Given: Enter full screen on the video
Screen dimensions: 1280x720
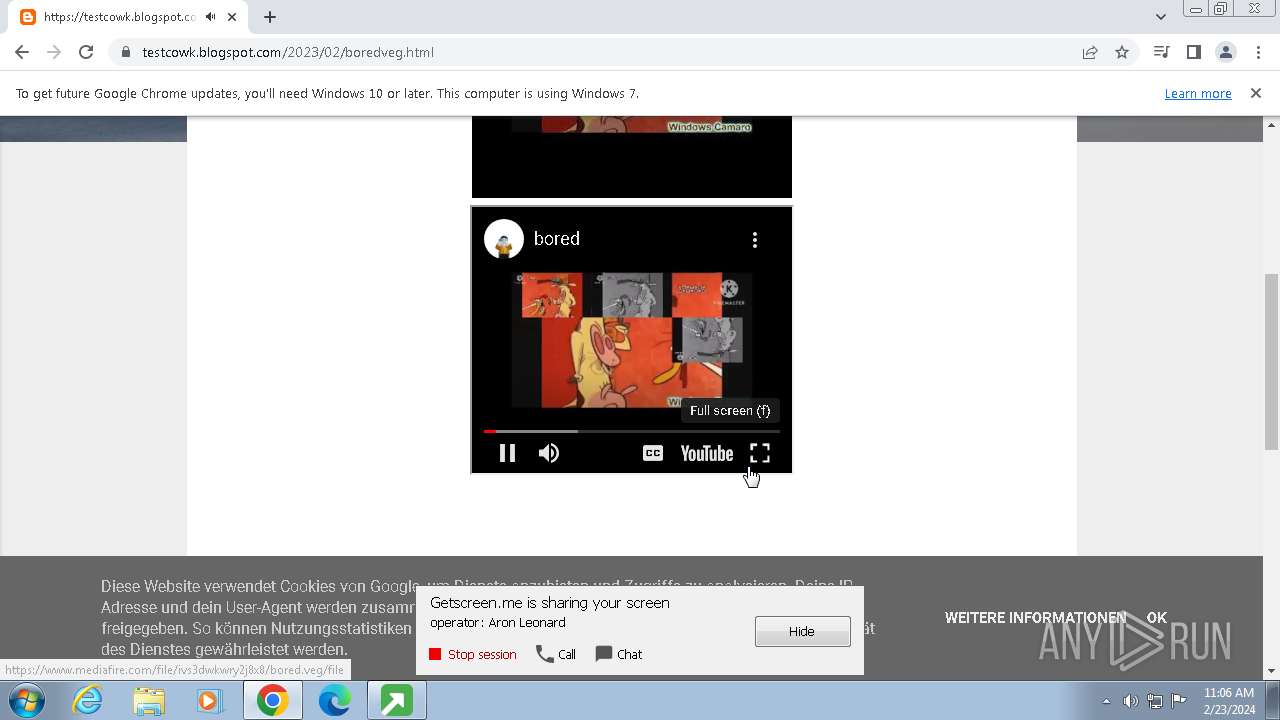Looking at the screenshot, I should tap(760, 453).
